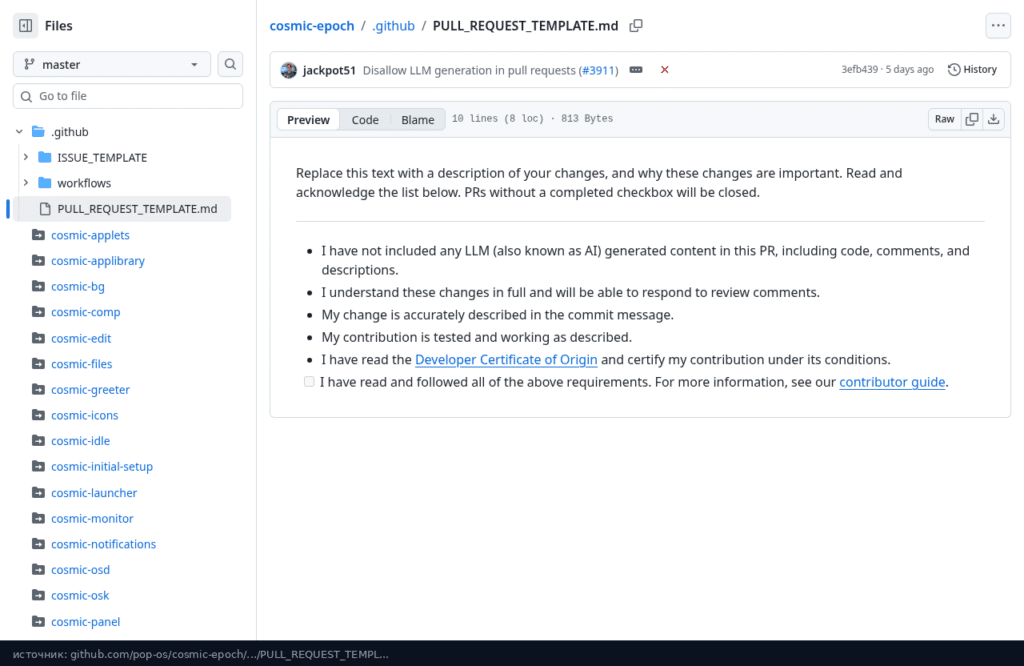
Task: Open the more file actions menu
Action: click(x=998, y=25)
